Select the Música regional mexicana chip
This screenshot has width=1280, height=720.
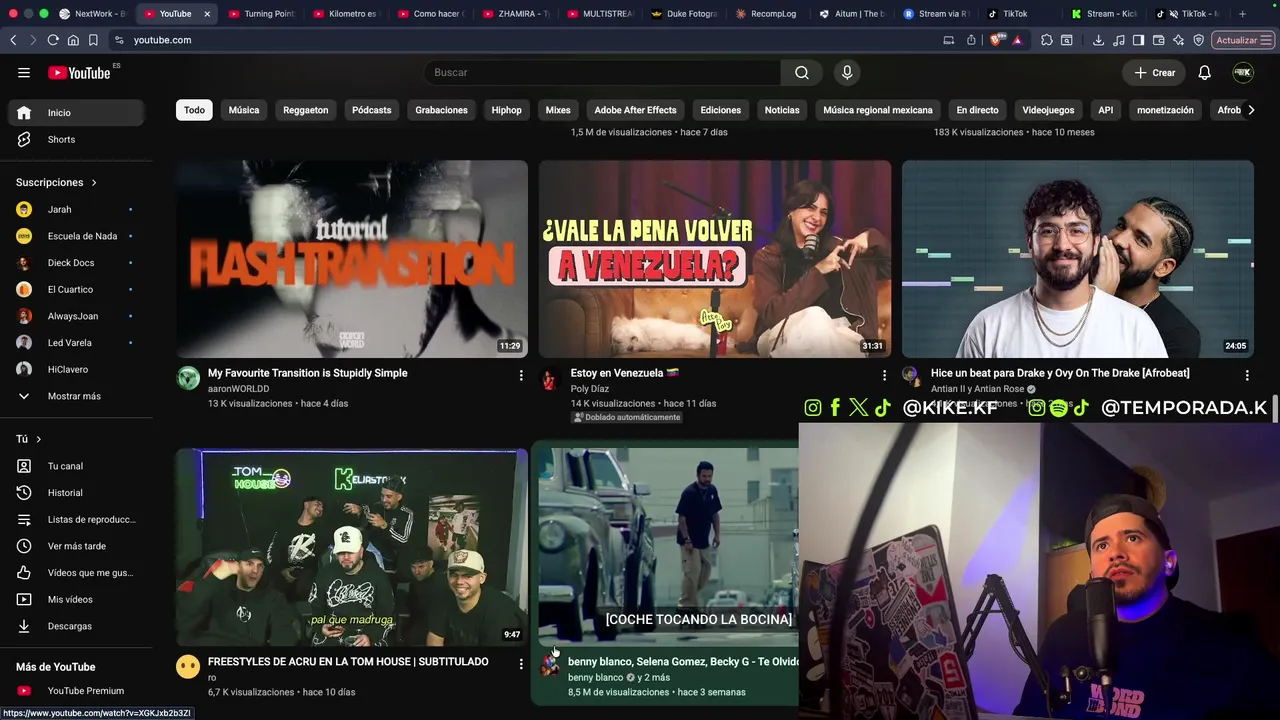click(878, 110)
